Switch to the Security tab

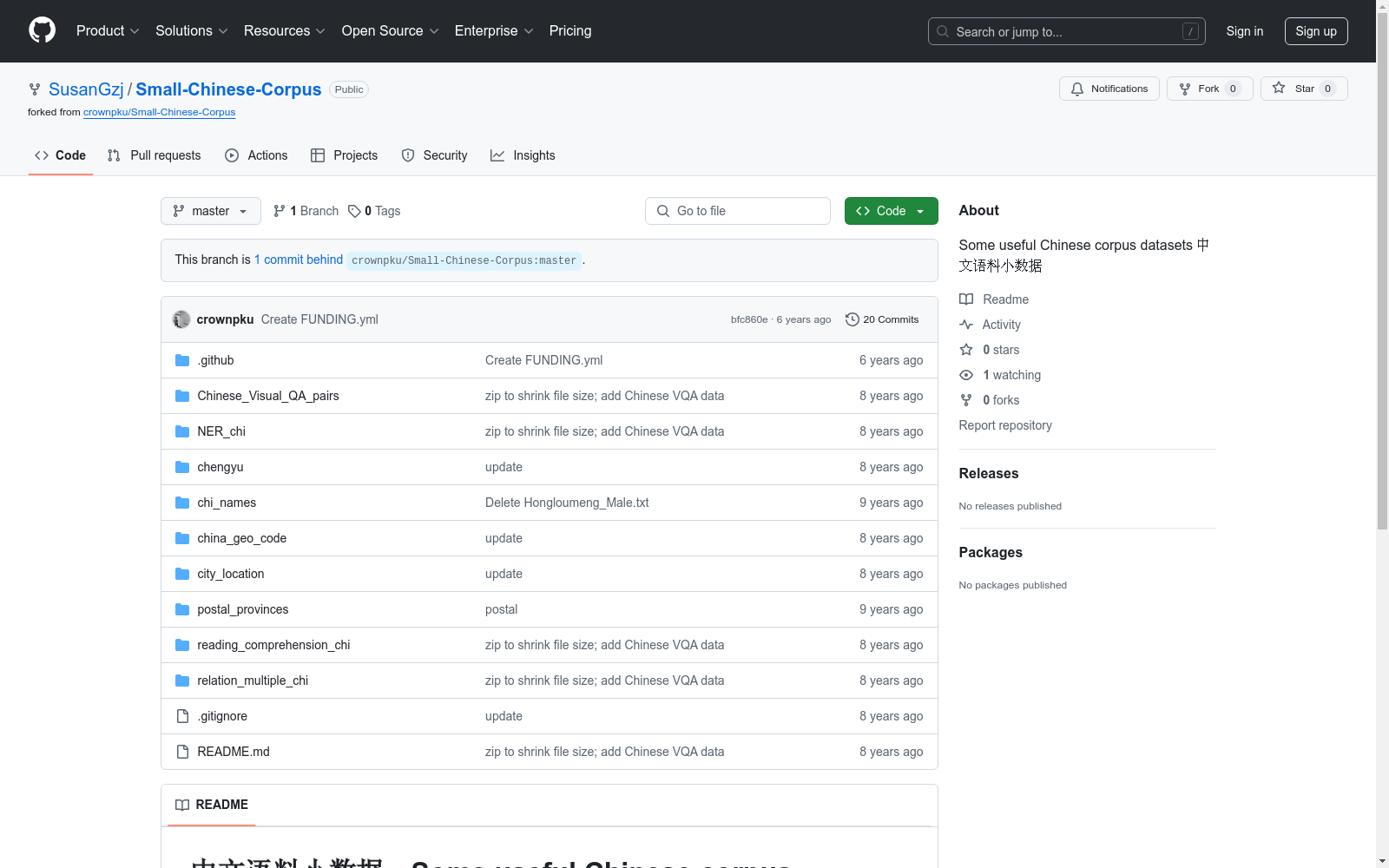pos(434,155)
